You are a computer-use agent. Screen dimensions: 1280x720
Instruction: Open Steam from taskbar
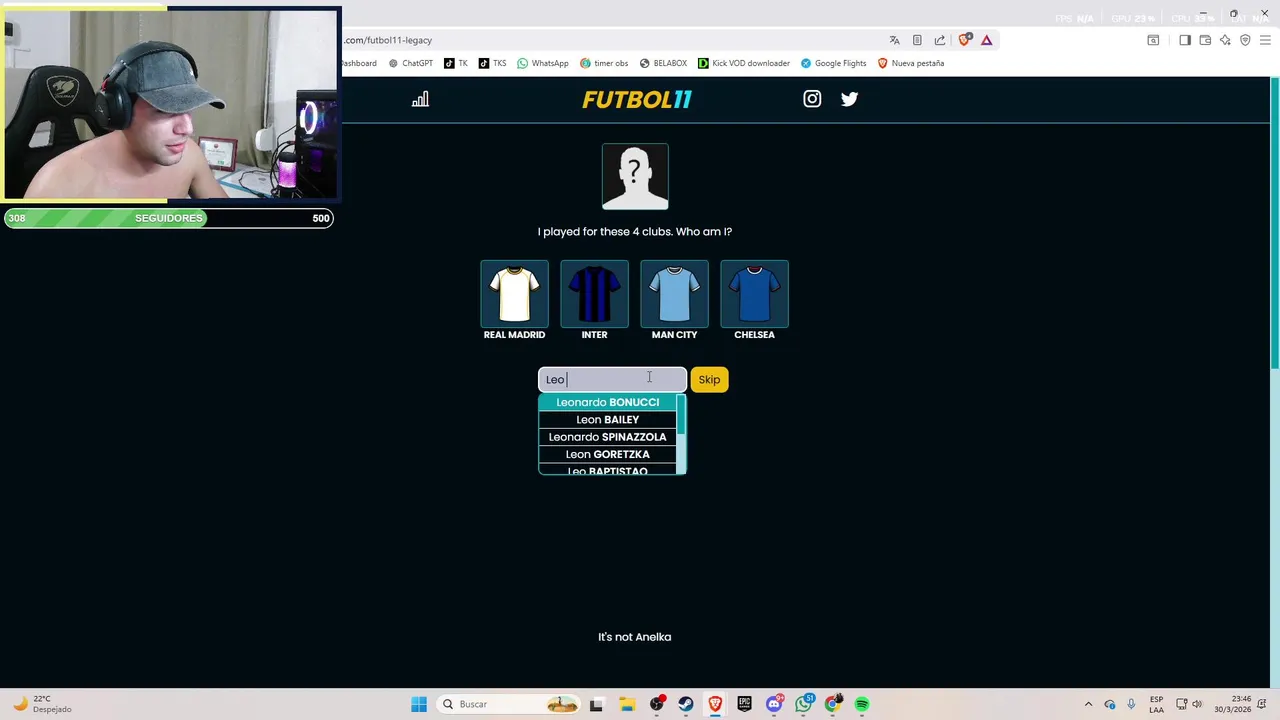(x=685, y=704)
